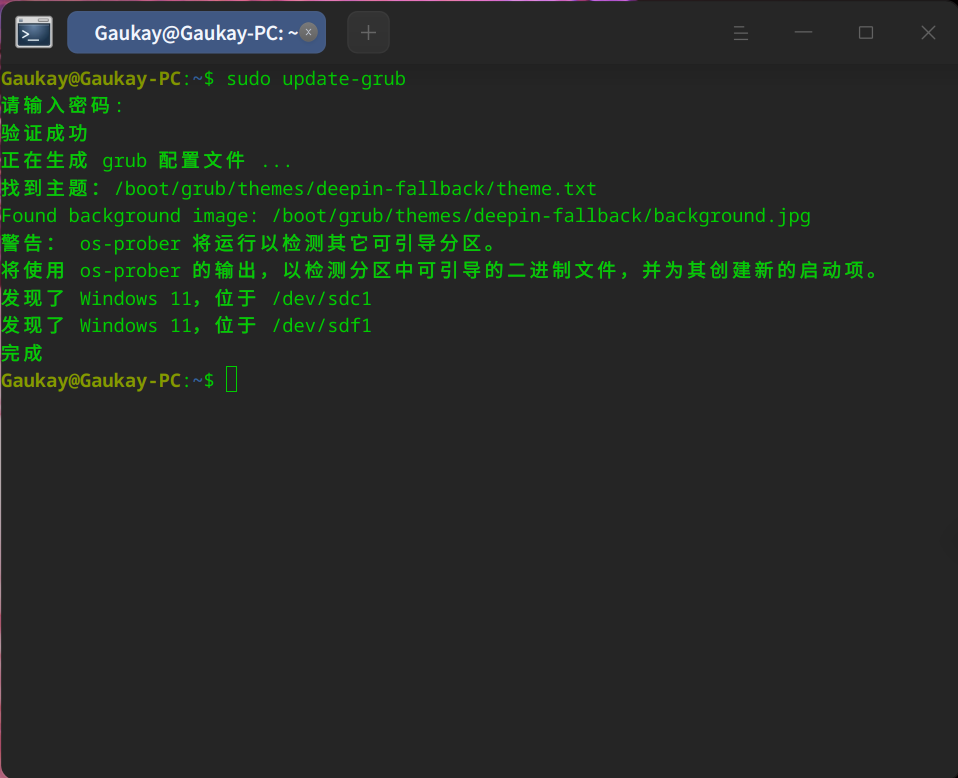Click the '请输入密码:' line
Viewport: 958px width, 778px height.
click(62, 106)
